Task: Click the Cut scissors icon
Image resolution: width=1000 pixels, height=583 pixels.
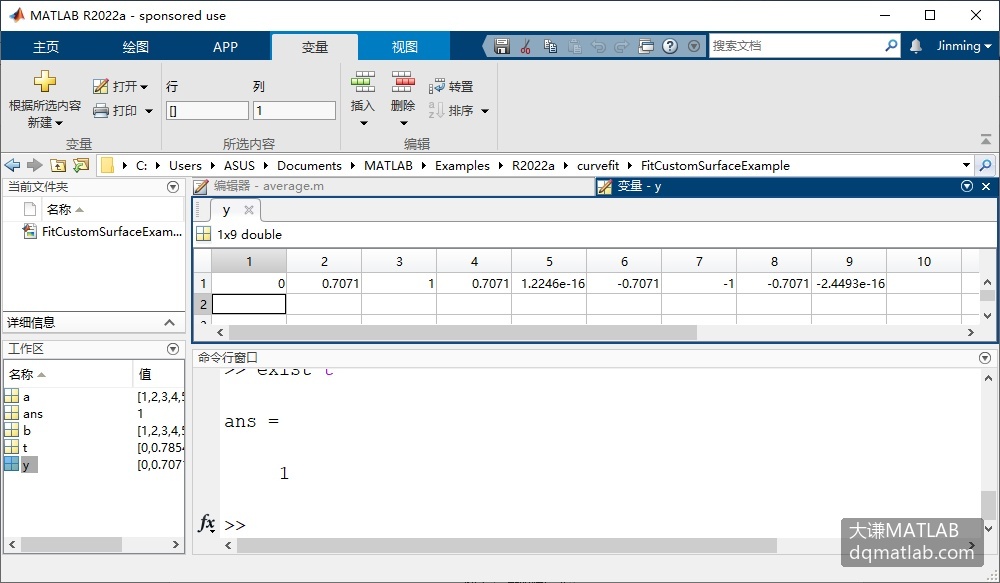Action: 526,46
